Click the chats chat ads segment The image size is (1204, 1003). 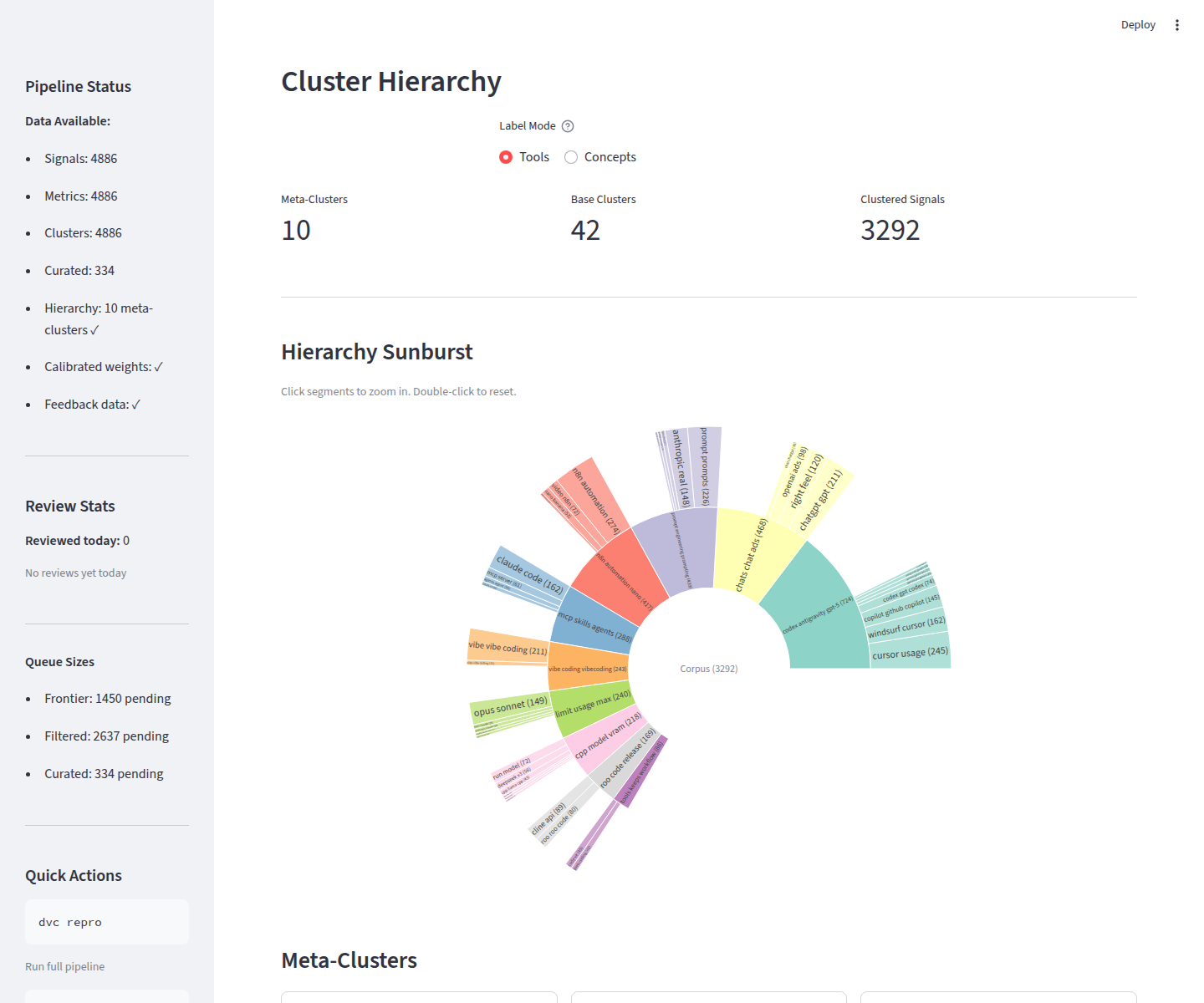point(752,554)
